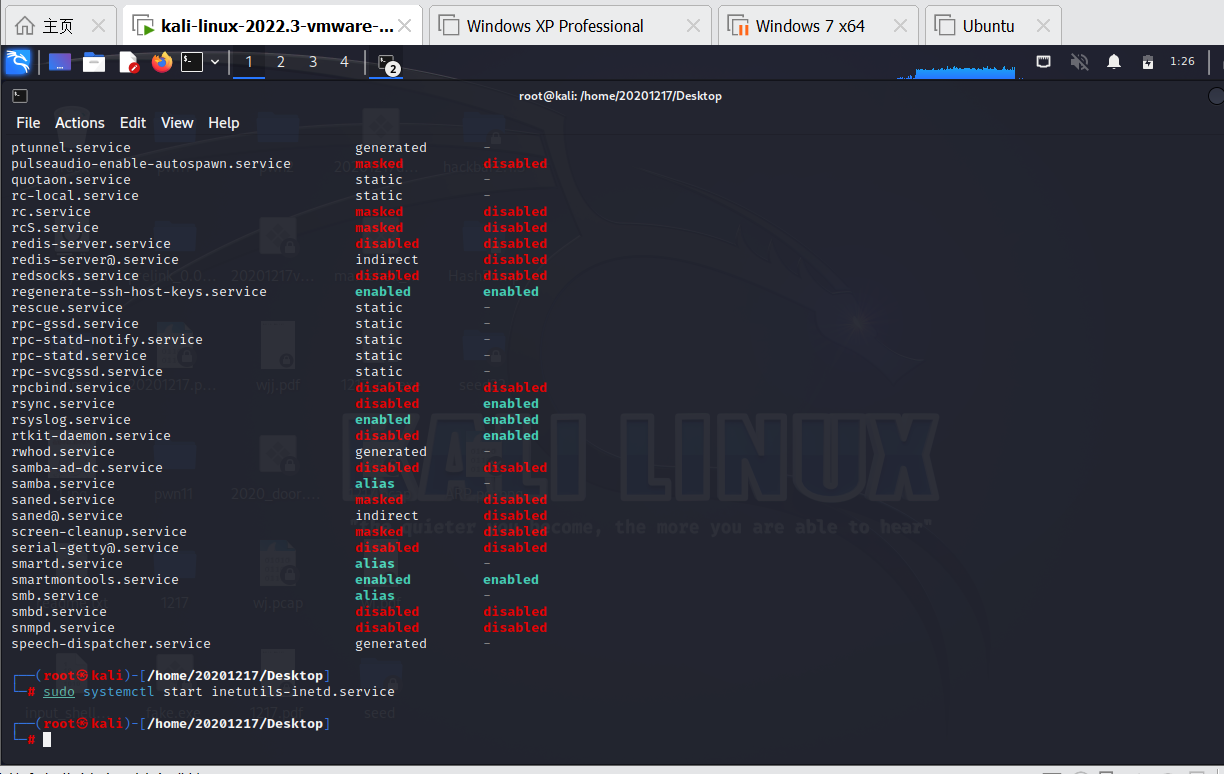Click the battery indicator in the system tray
Screen dimensions: 1224x774
coord(1147,61)
